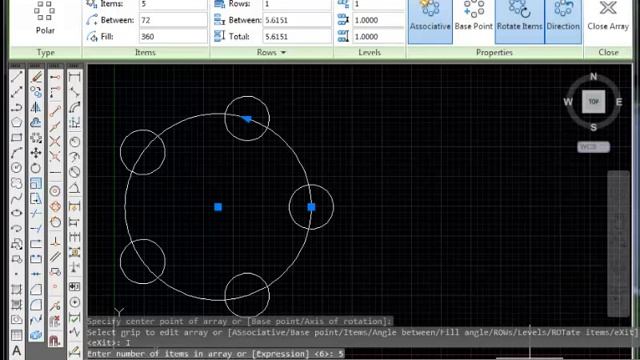The height and width of the screenshot is (360, 640).
Task: Choose the Snap to Perpendicular icon
Action: [55, 242]
